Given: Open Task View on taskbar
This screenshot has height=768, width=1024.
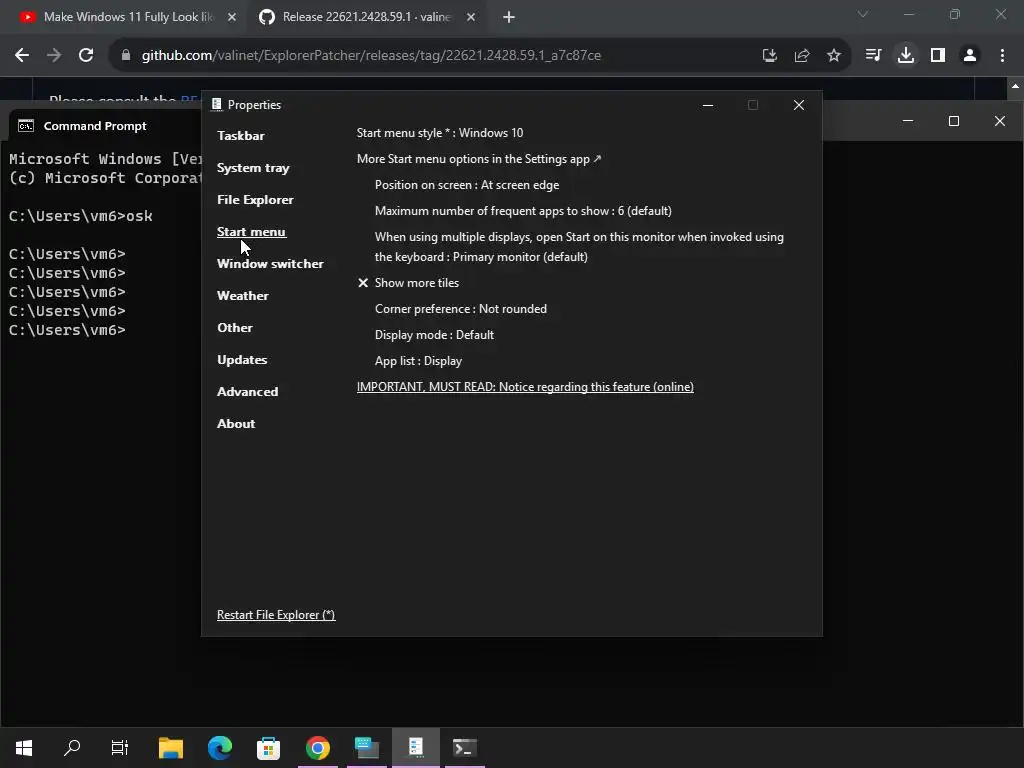Looking at the screenshot, I should tap(120, 748).
